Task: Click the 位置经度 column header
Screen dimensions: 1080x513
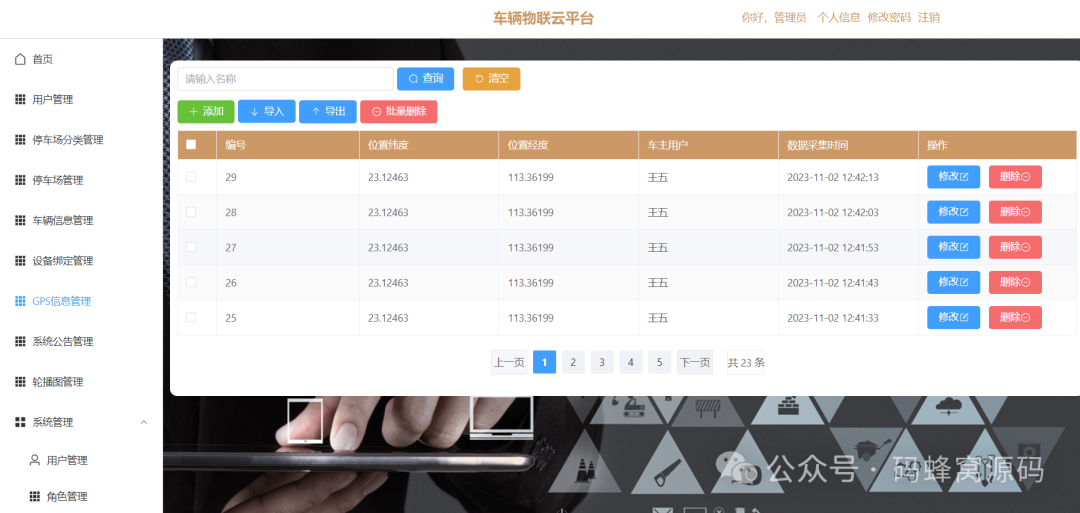Action: (528, 145)
